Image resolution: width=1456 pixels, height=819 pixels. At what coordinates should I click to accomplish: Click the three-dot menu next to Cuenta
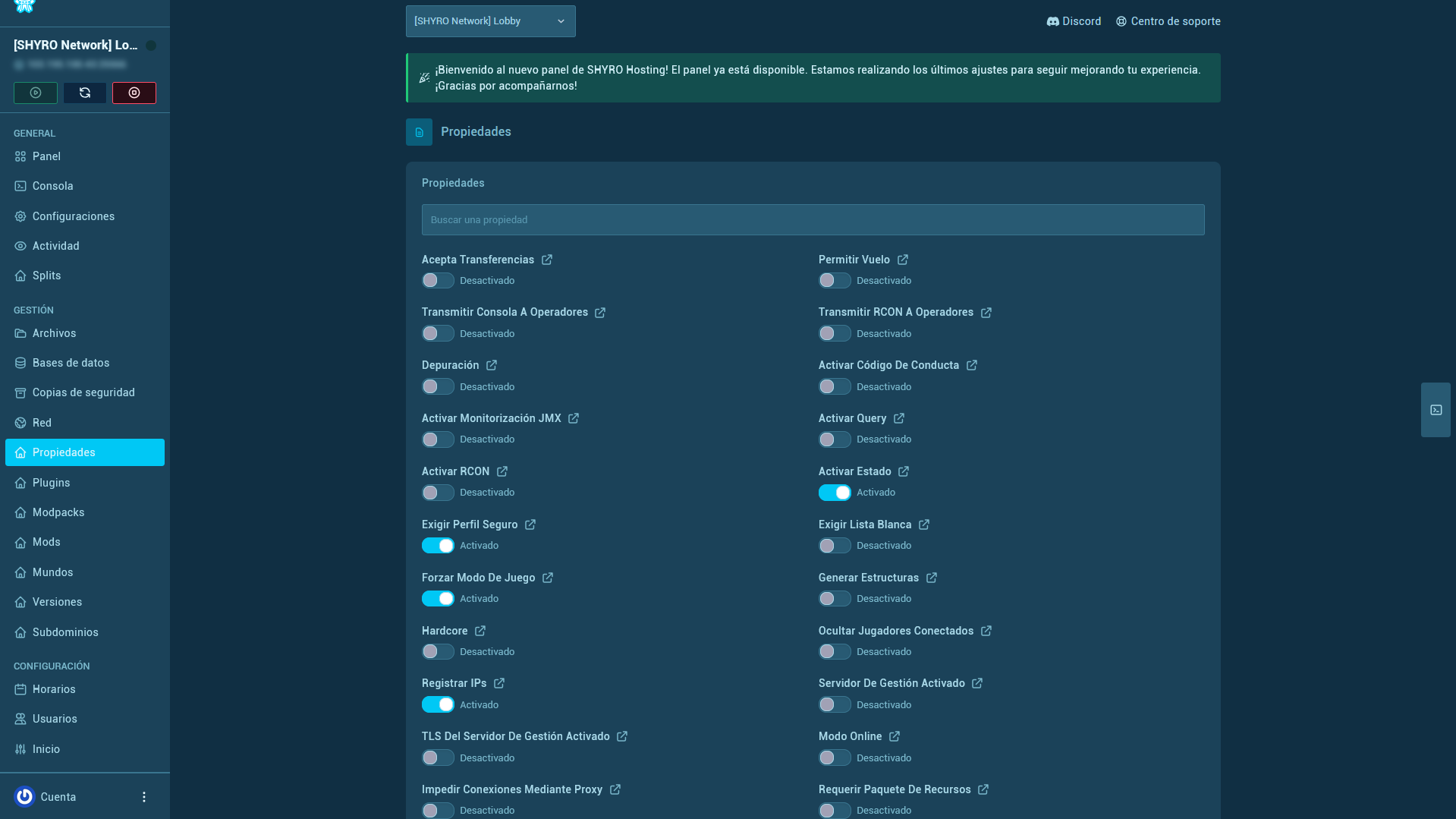tap(144, 797)
